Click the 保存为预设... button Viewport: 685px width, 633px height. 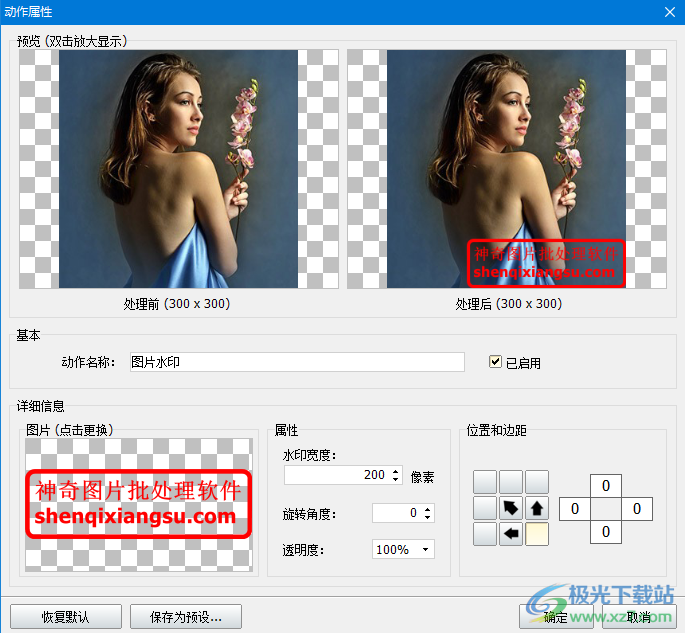(186, 617)
